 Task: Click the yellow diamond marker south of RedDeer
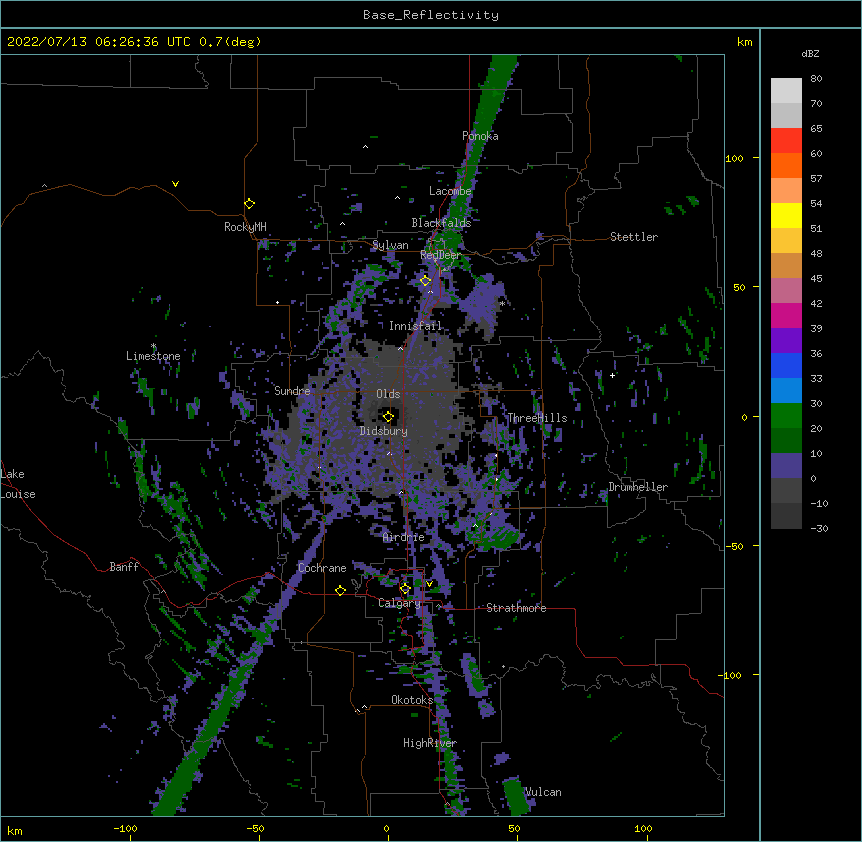[x=425, y=281]
